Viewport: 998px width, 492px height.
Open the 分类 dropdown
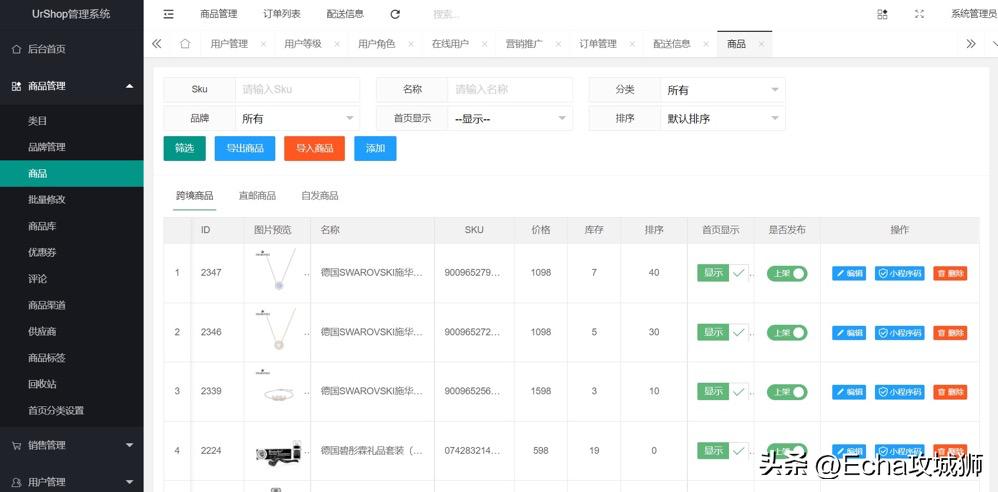(722, 90)
